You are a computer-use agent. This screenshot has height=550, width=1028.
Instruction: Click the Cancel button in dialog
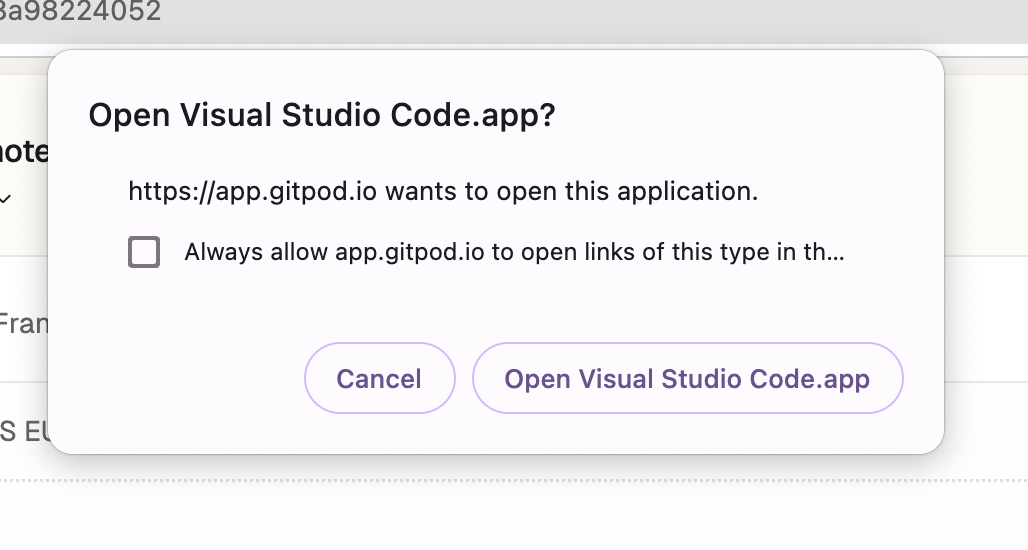380,378
